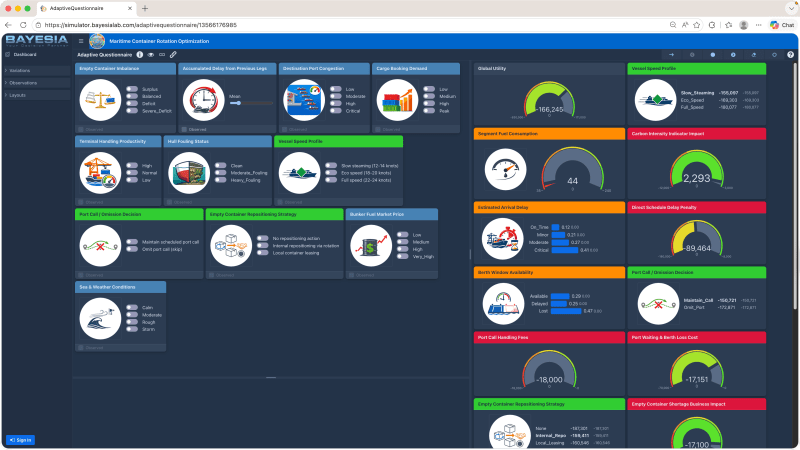The image size is (800, 450).
Task: Click the eraser icon in the top-right toolbar
Action: [x=754, y=55]
